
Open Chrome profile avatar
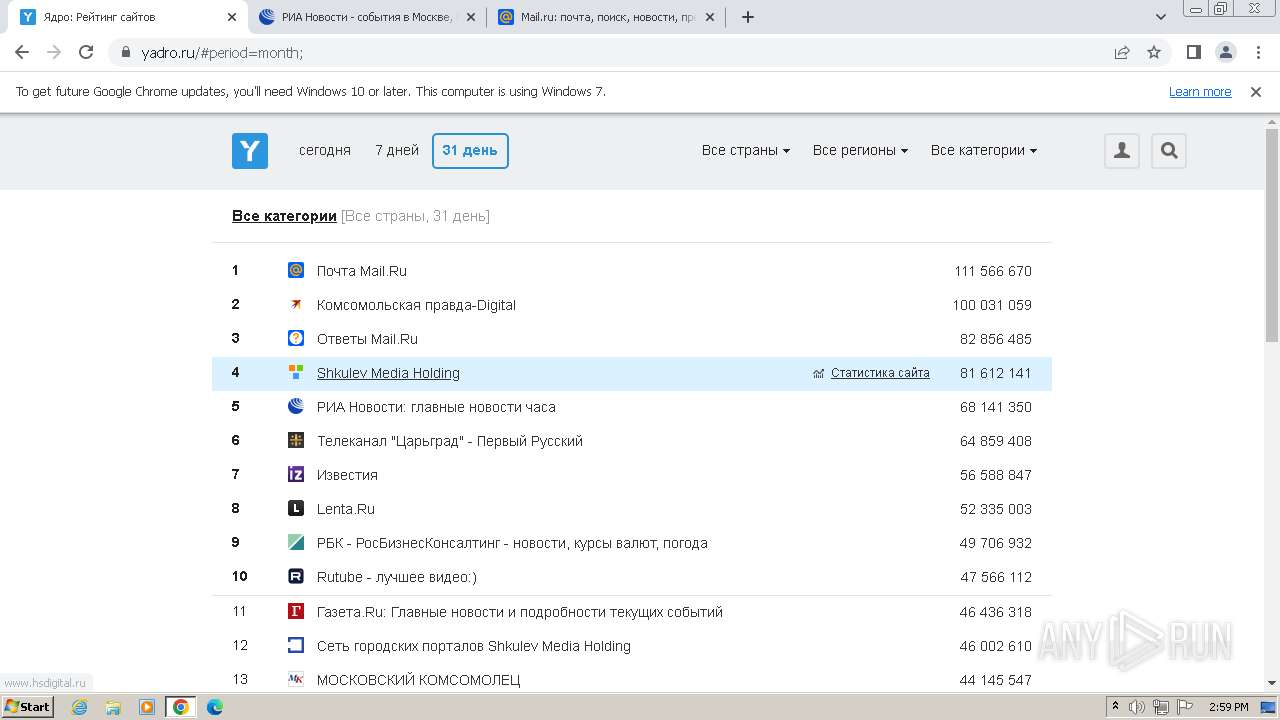pos(1225,52)
